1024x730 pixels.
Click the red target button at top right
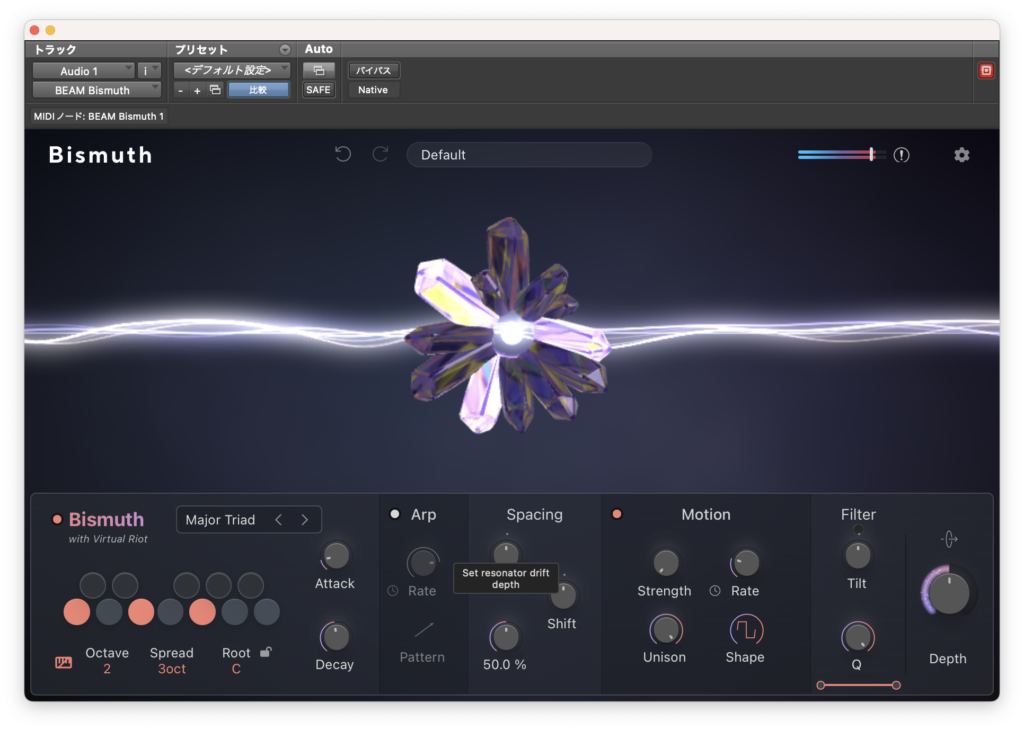985,71
